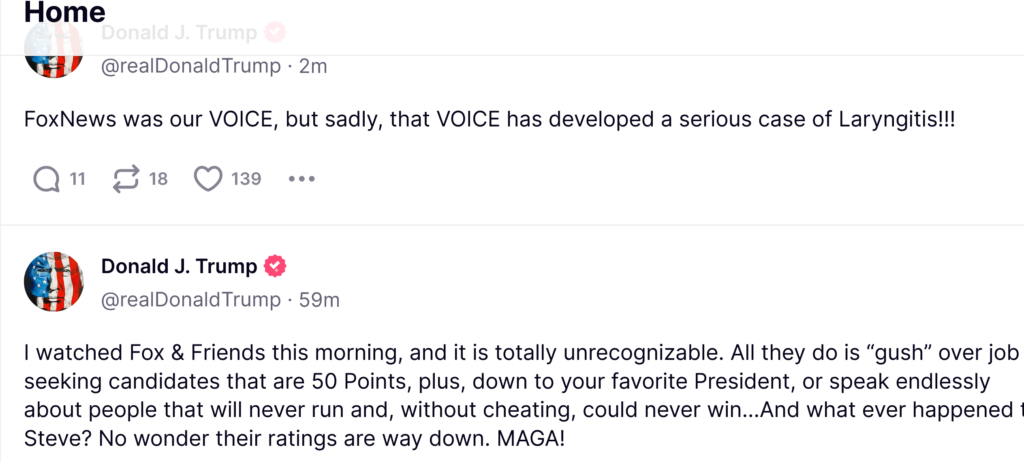Click the faded Donald J. Trump name at the top

point(179,32)
